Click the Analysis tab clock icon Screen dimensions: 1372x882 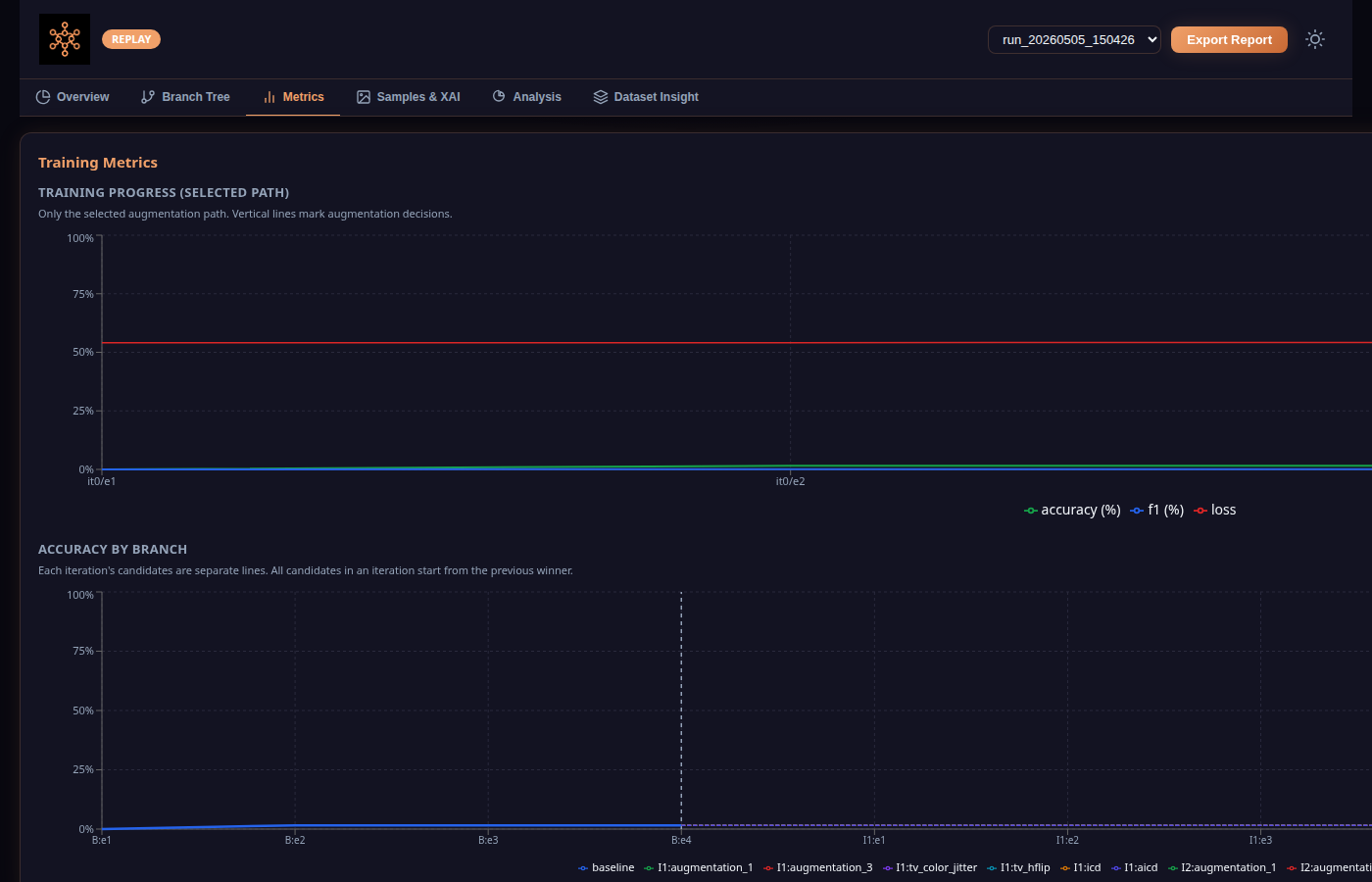[499, 96]
